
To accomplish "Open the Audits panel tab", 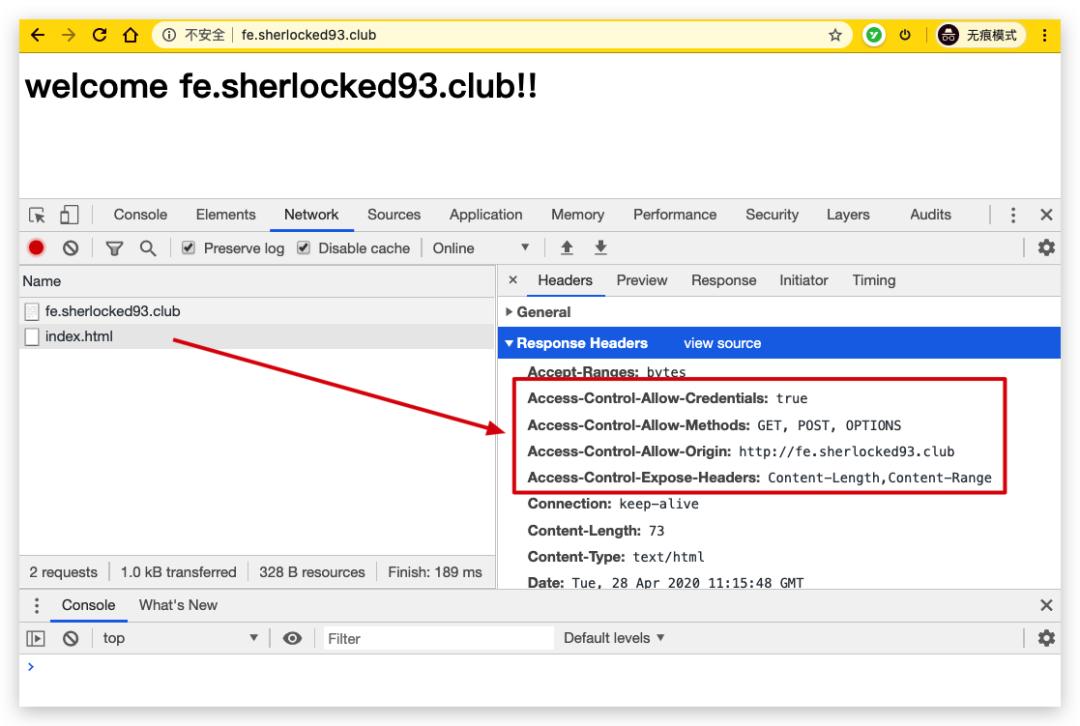I will click(x=931, y=215).
